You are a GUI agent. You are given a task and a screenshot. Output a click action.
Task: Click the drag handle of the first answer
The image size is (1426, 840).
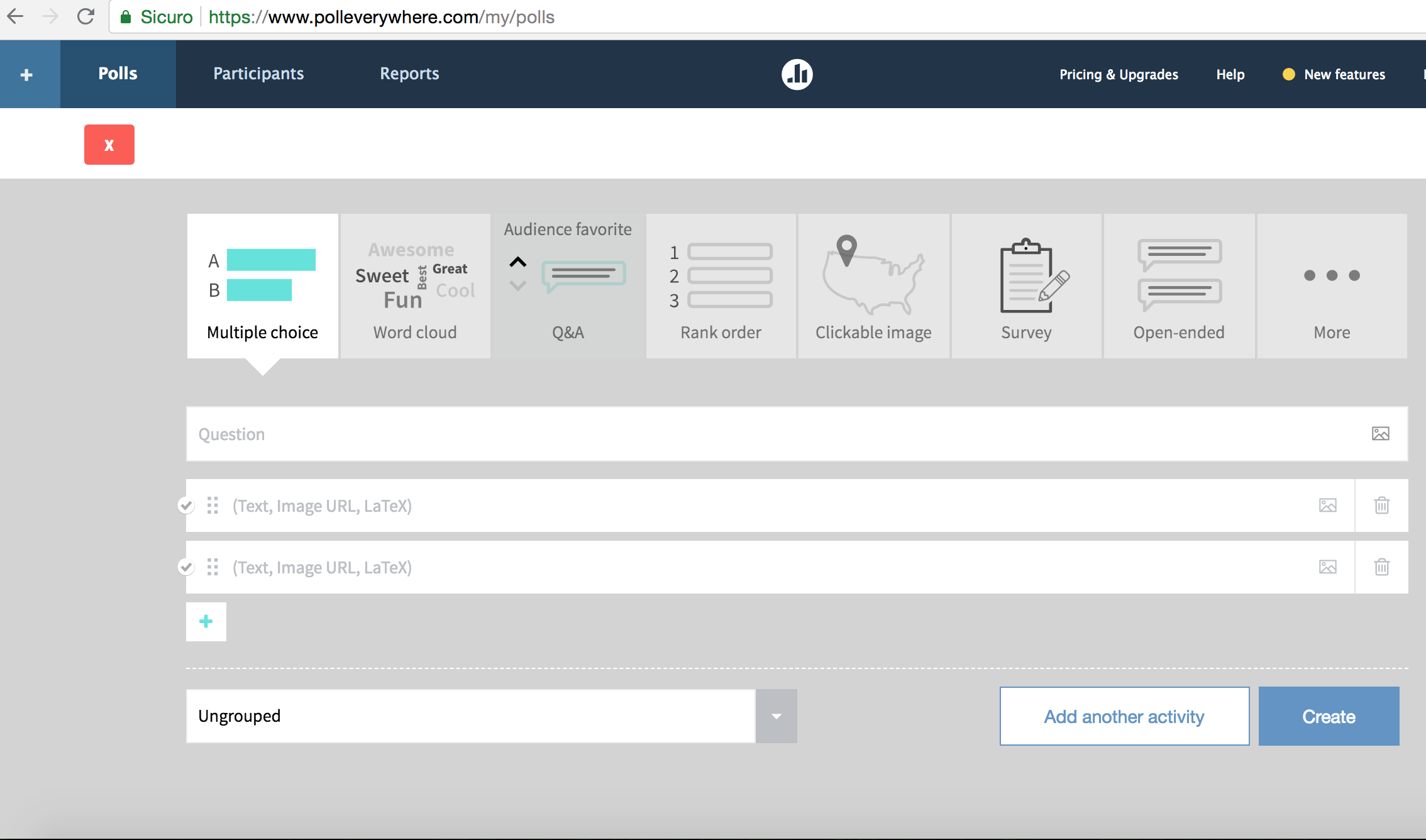213,506
